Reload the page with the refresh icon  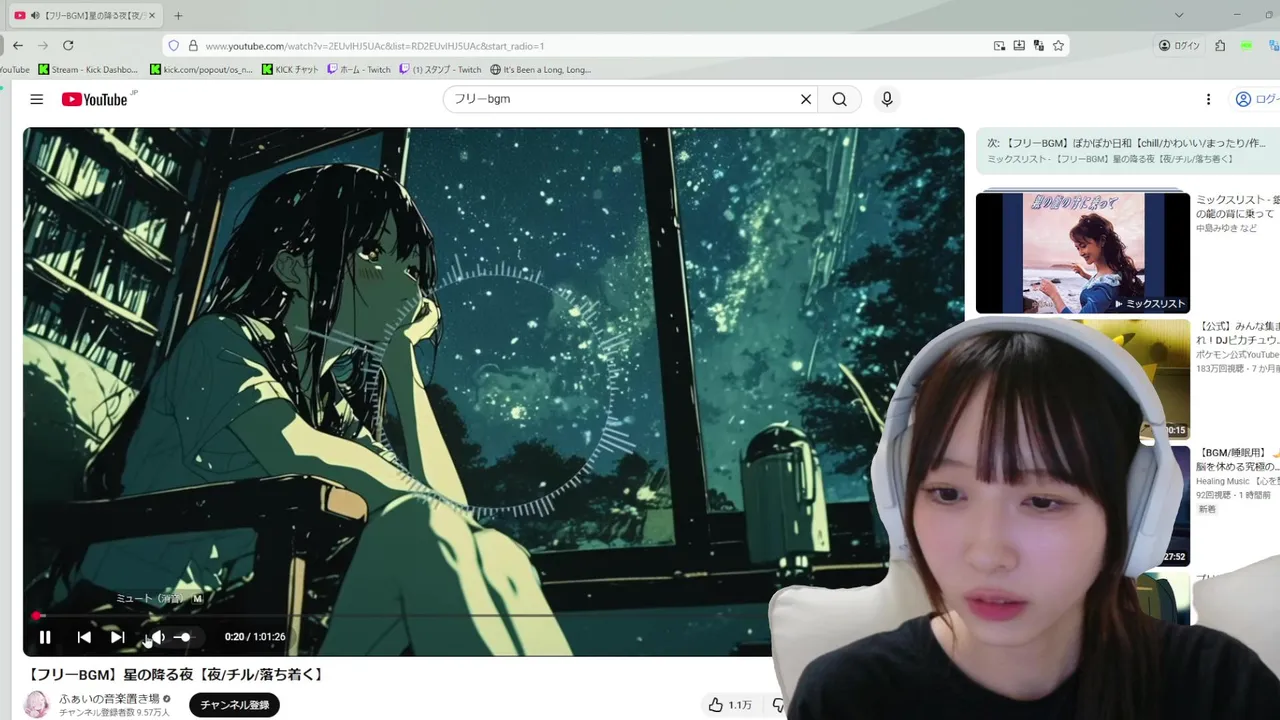[x=68, y=45]
